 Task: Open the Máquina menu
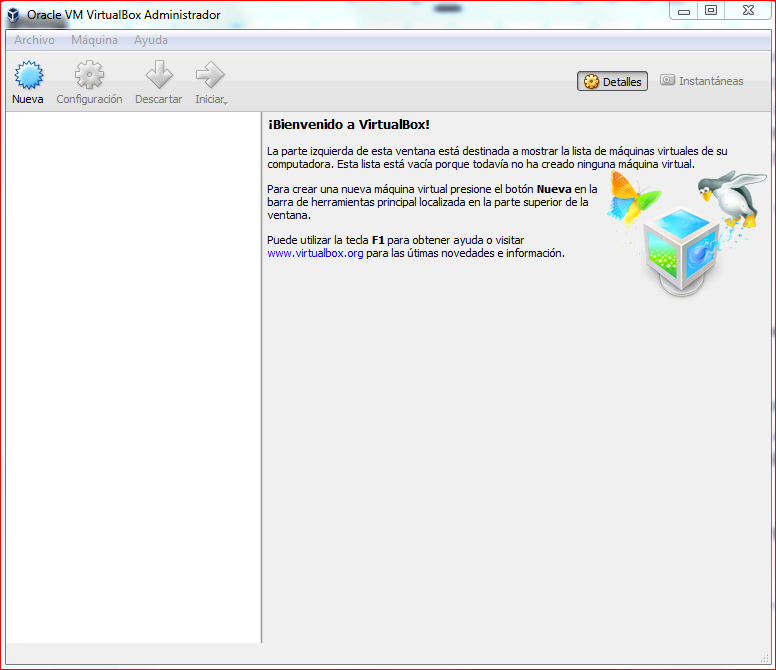pyautogui.click(x=94, y=40)
